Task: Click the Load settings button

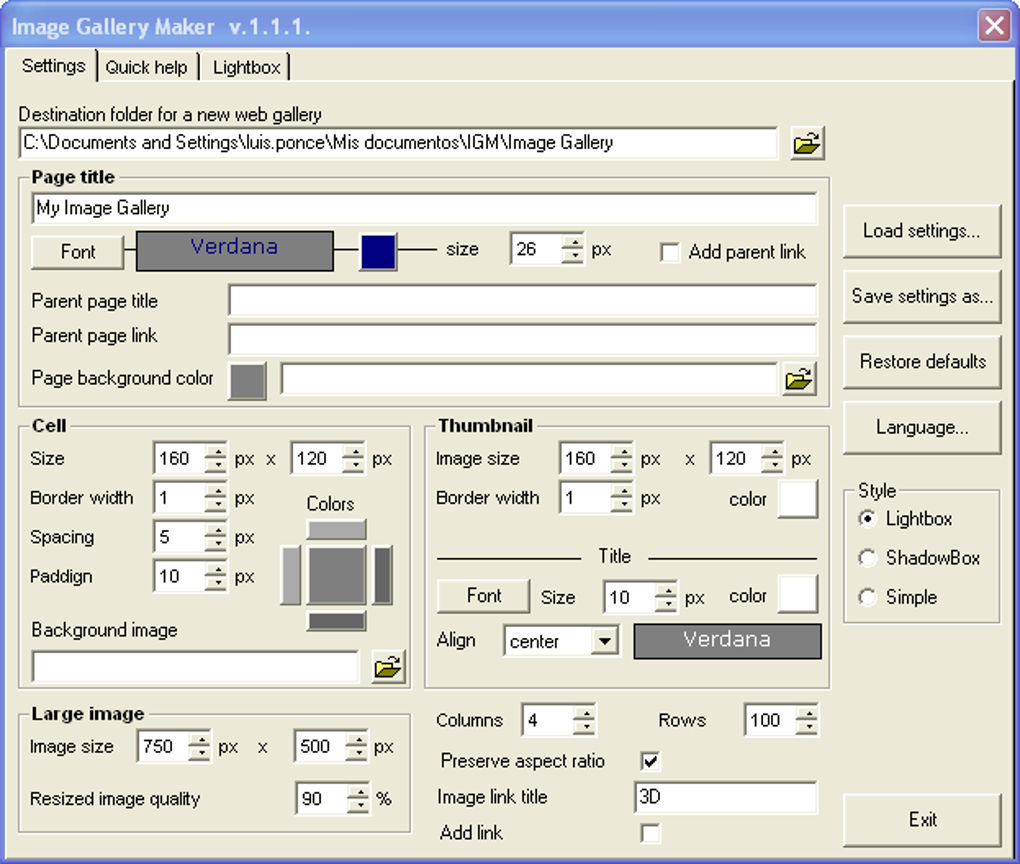Action: (920, 231)
